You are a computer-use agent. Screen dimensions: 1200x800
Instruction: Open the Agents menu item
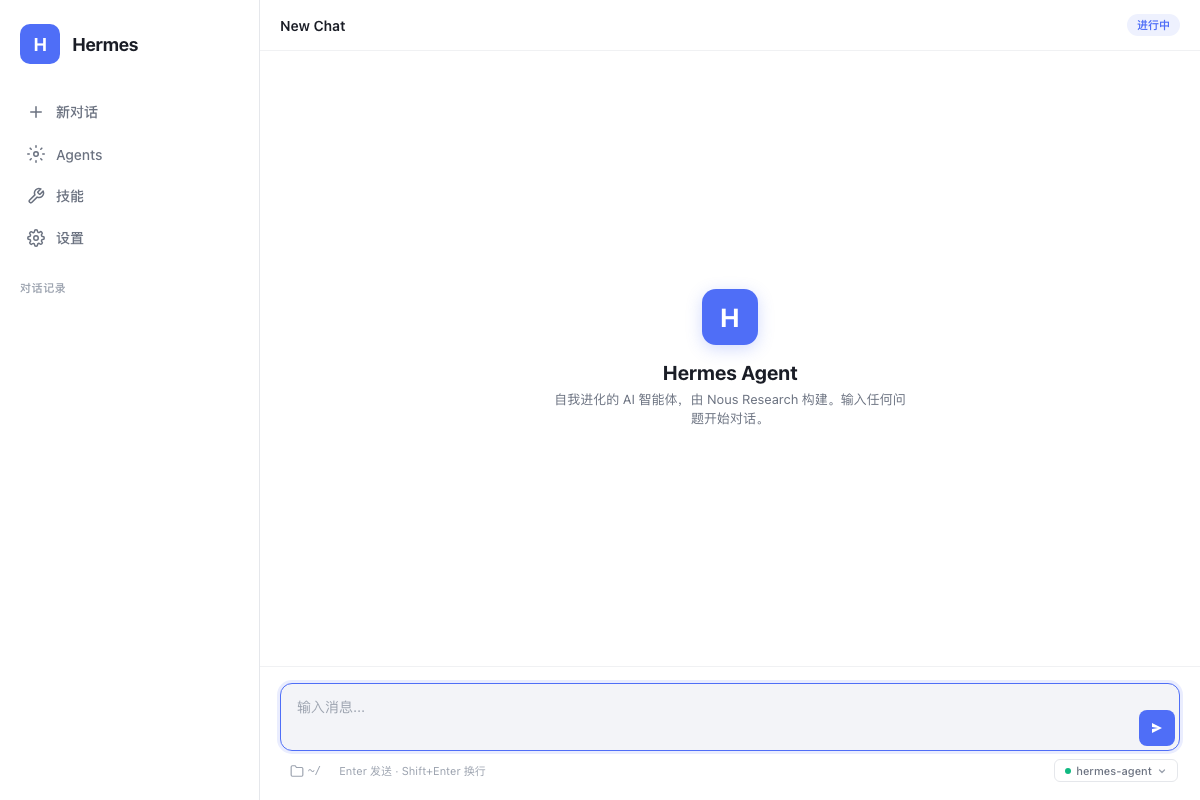[x=130, y=154]
